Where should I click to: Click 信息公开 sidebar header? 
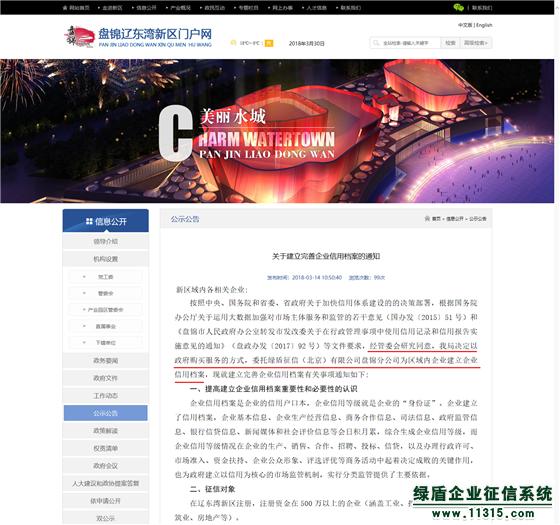tap(106, 221)
